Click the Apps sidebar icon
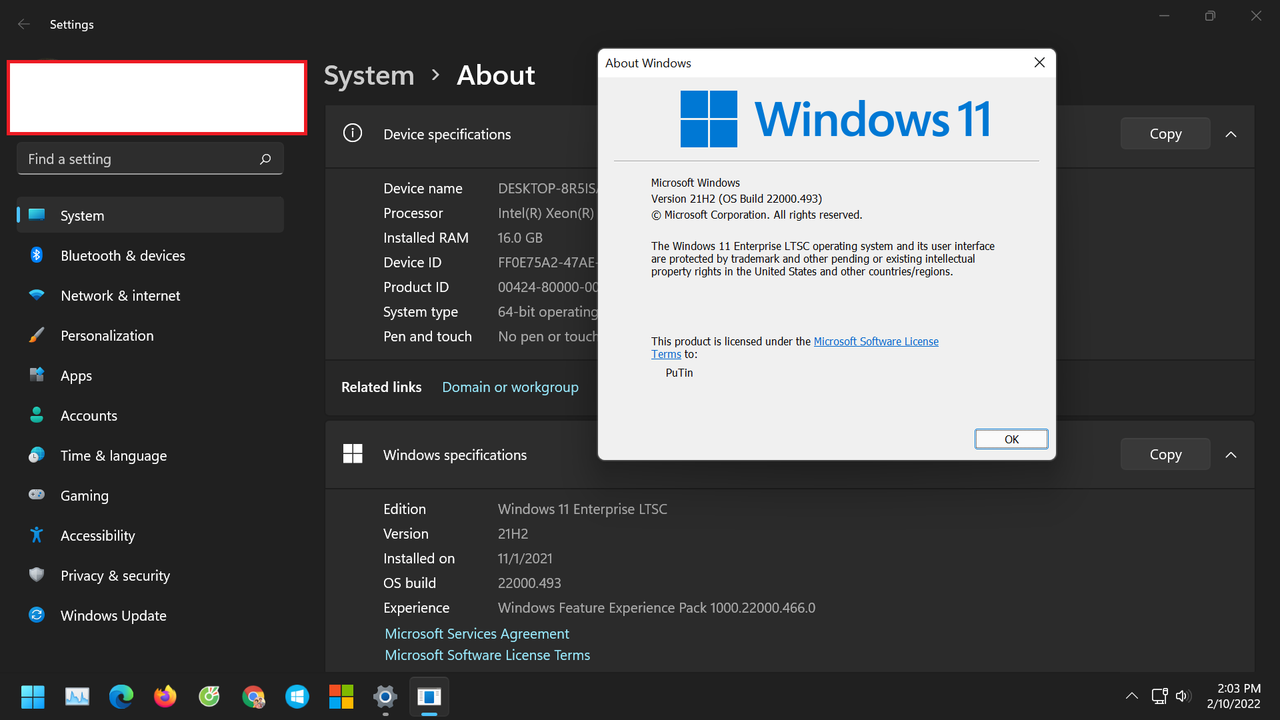Screen dimensions: 1280x720 click(x=36, y=375)
